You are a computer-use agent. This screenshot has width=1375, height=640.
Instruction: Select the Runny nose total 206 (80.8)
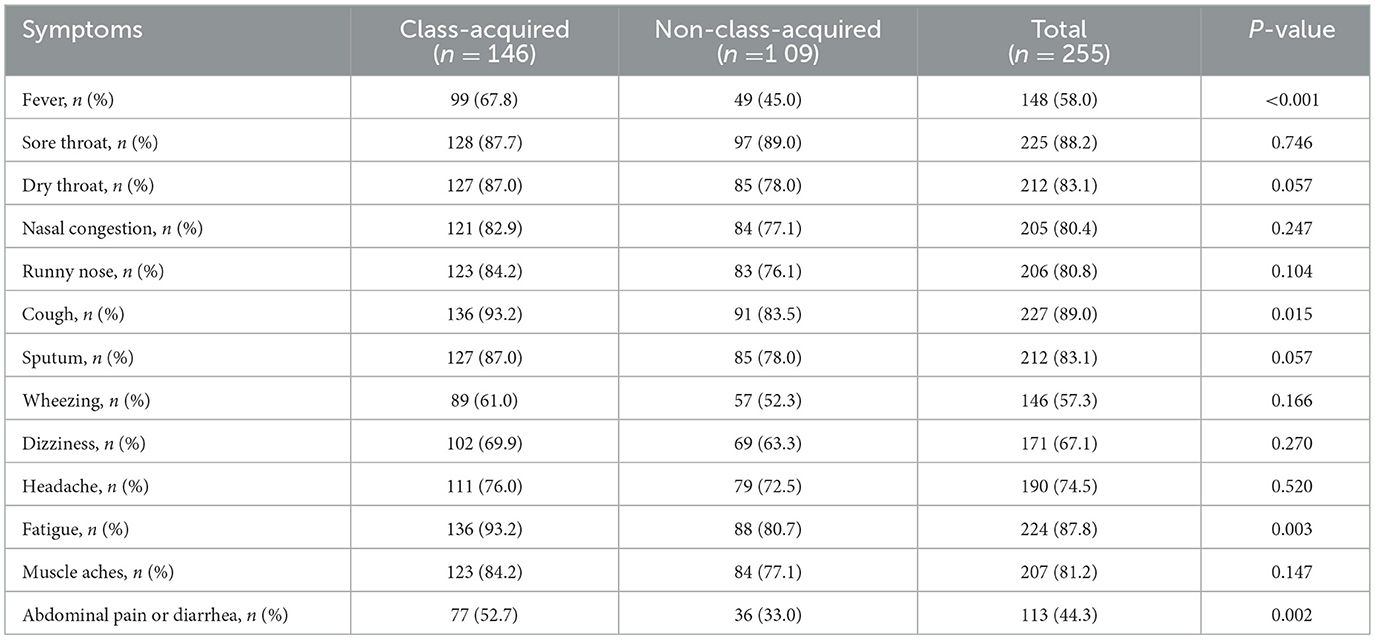click(1059, 271)
